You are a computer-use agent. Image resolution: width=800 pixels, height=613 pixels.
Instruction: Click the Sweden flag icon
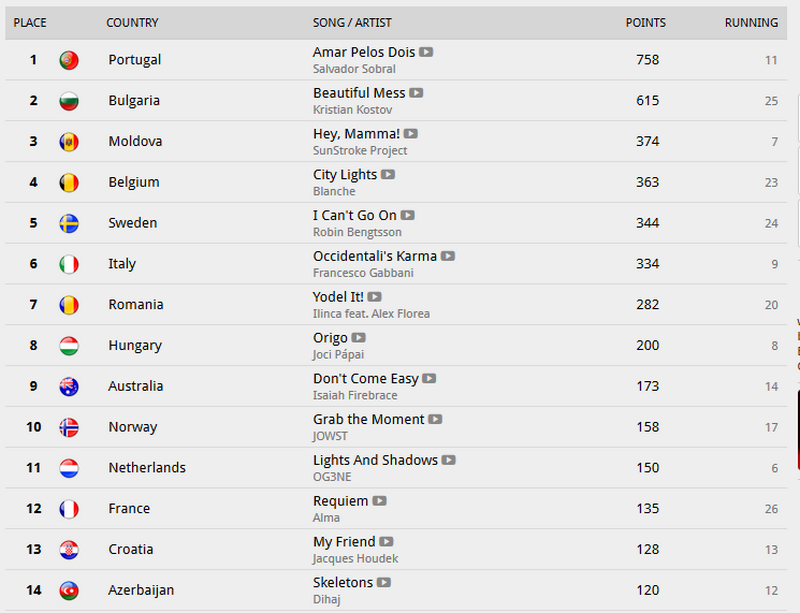pos(69,223)
